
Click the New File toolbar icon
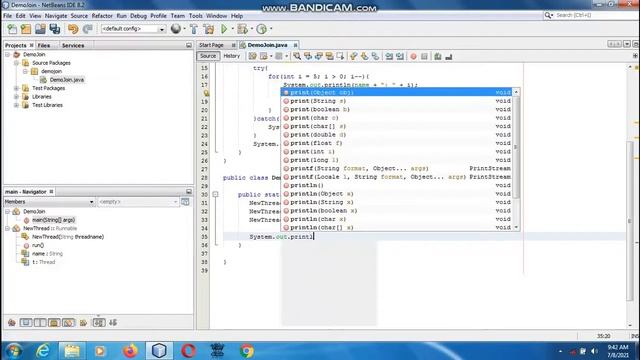tap(12, 29)
